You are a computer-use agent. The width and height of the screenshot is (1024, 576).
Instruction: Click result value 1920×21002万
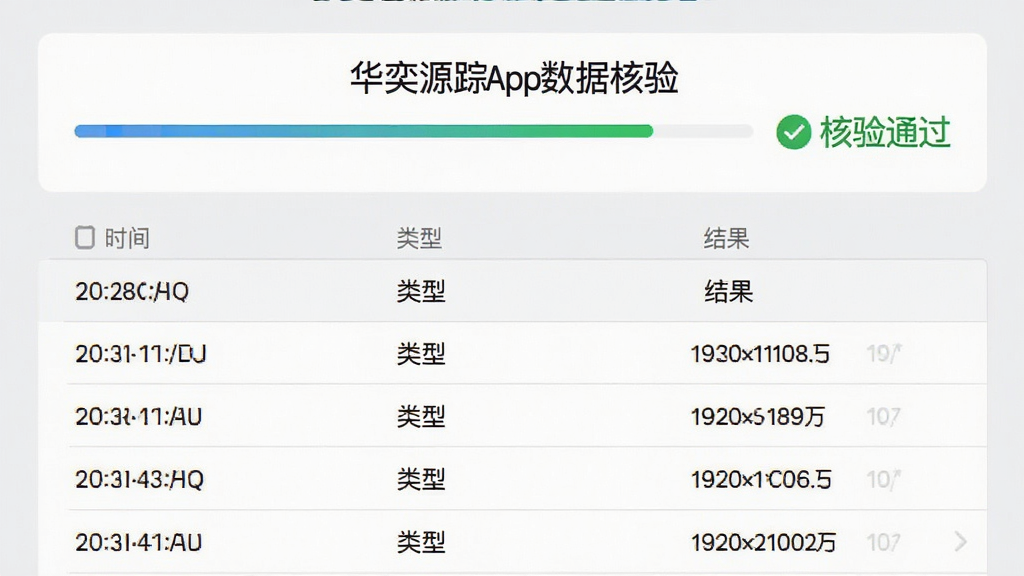click(763, 543)
